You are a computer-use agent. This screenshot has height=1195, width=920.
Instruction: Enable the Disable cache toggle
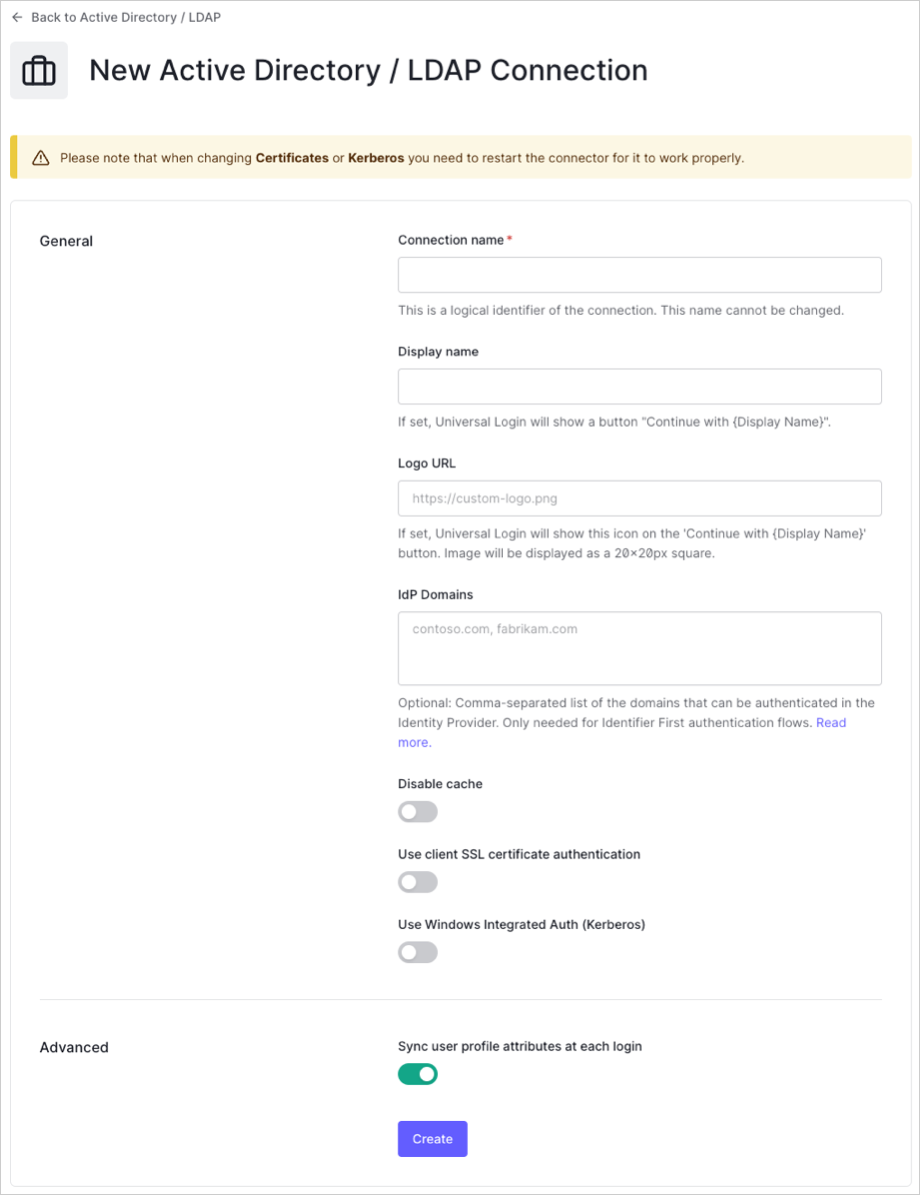pos(417,811)
